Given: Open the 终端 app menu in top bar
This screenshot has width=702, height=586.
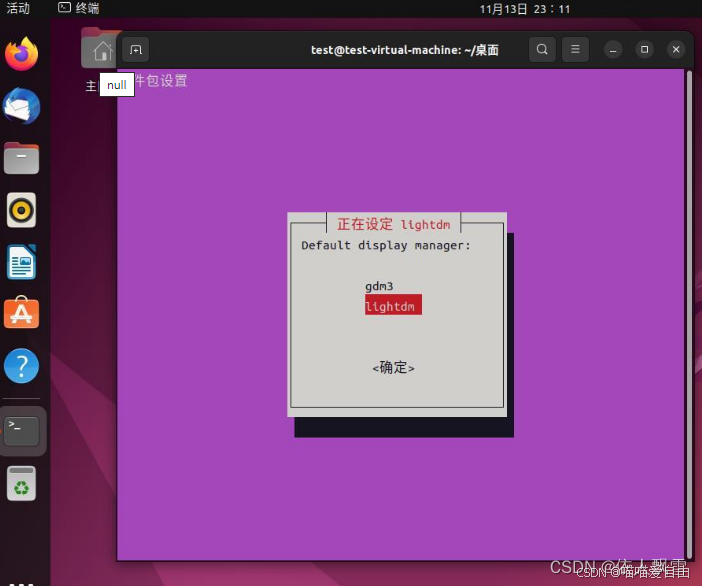Looking at the screenshot, I should [79, 9].
